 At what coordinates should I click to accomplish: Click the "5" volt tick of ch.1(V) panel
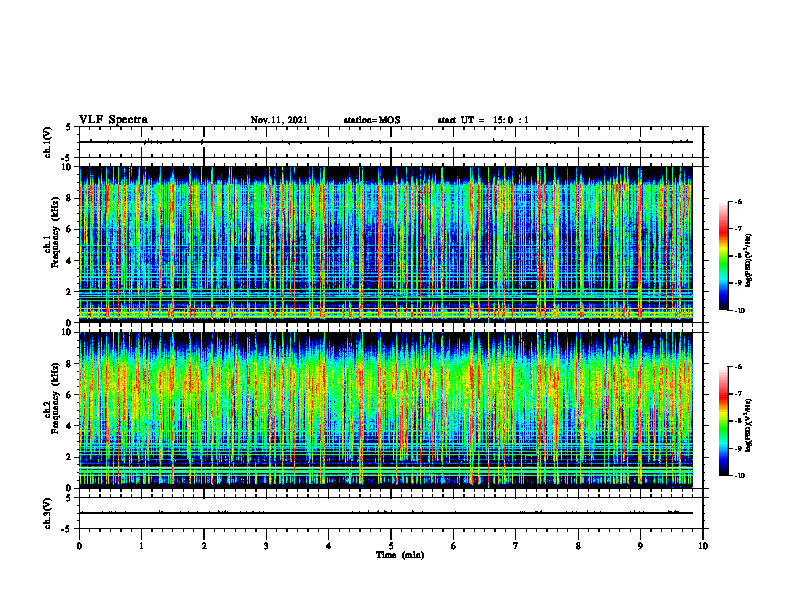coord(69,128)
